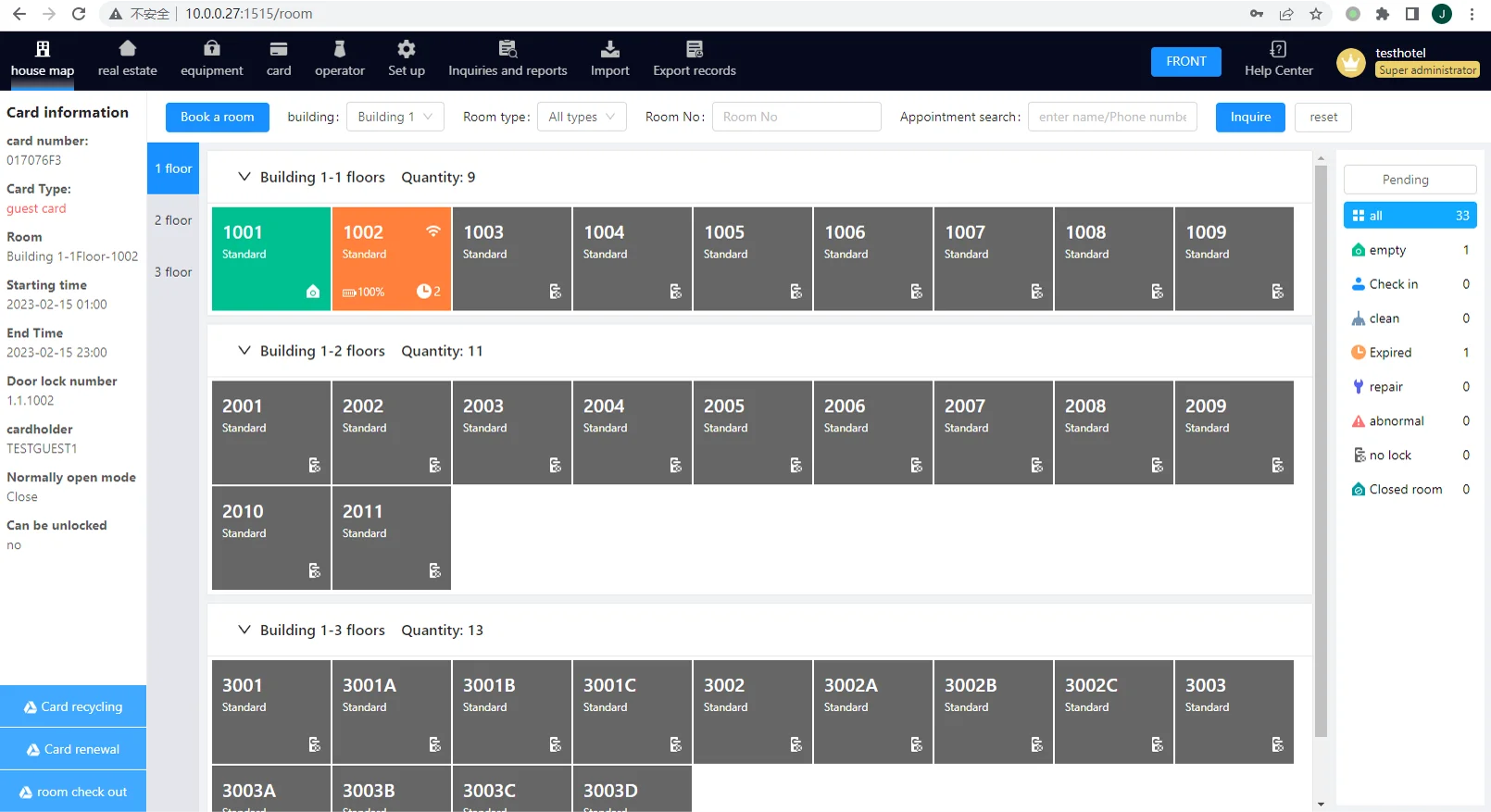Click the reset button
This screenshot has height=812, width=1491.
1323,117
